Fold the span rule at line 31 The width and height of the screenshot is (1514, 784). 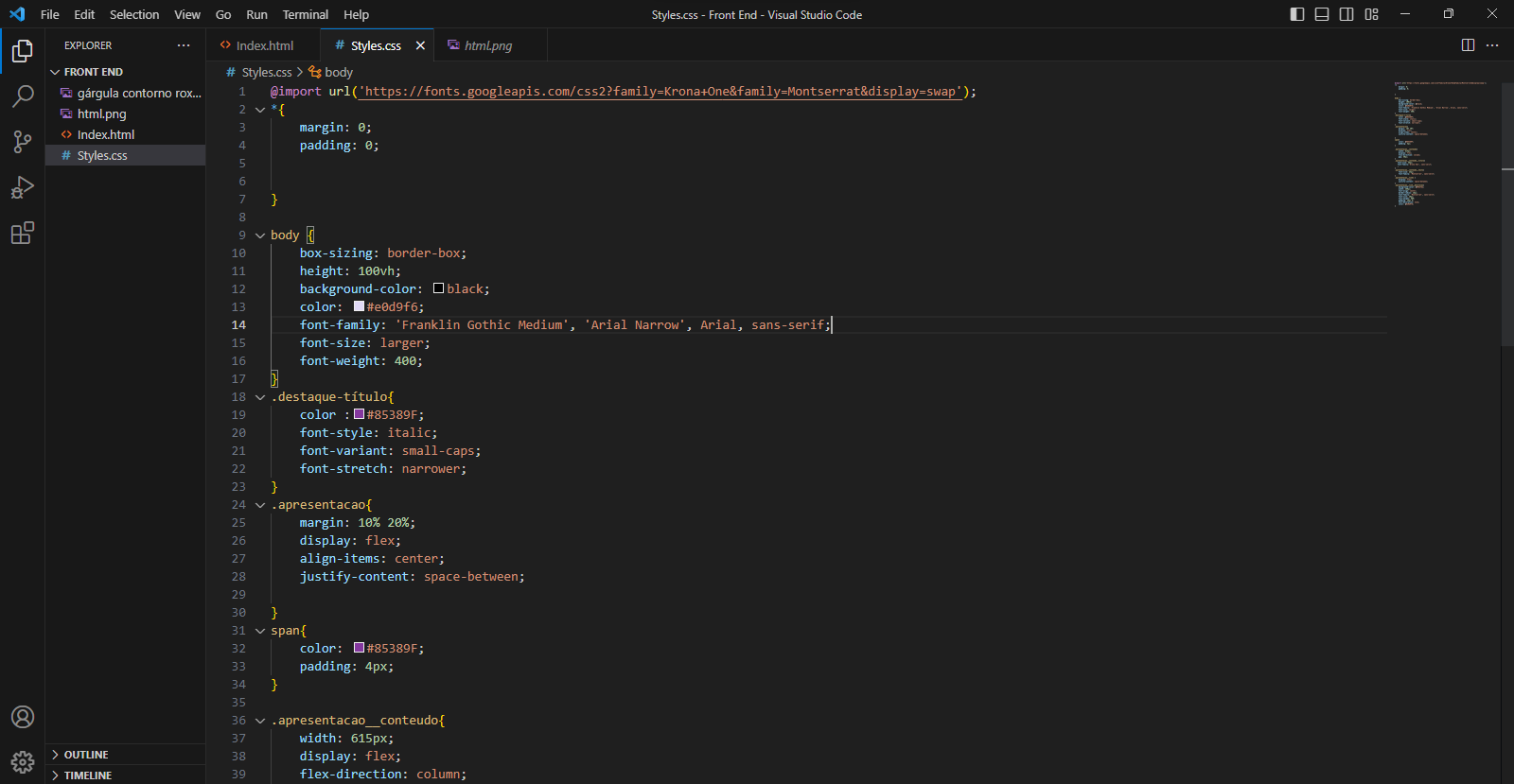(x=260, y=631)
